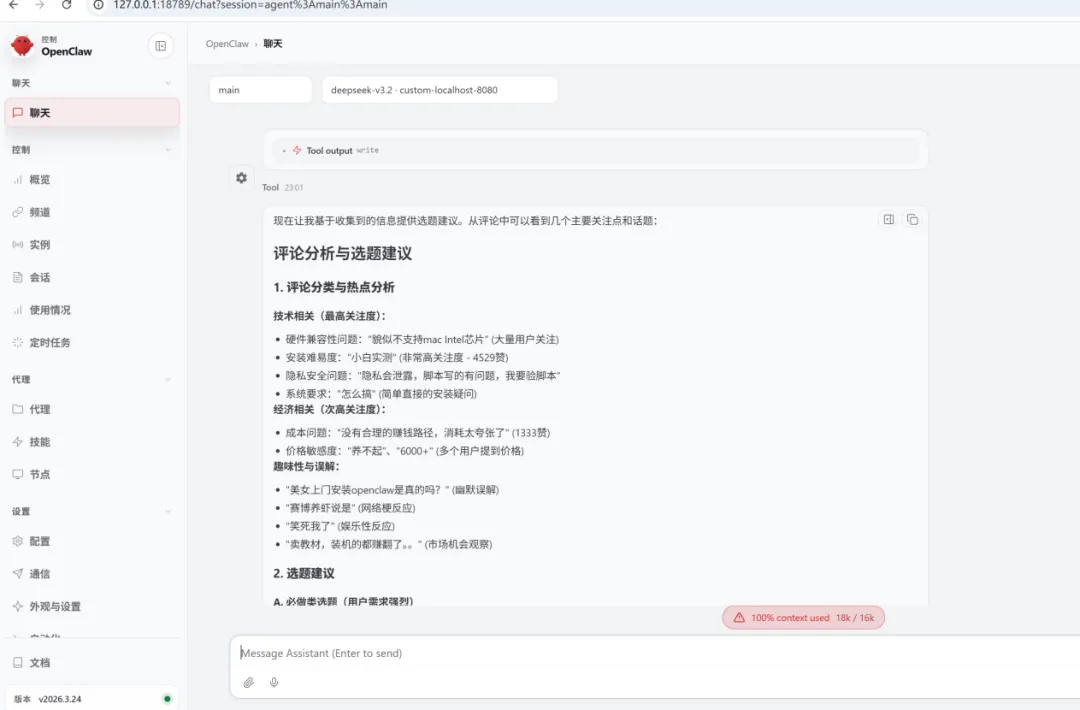Open the 文档 docs link
The width and height of the screenshot is (1080, 710).
(92, 662)
